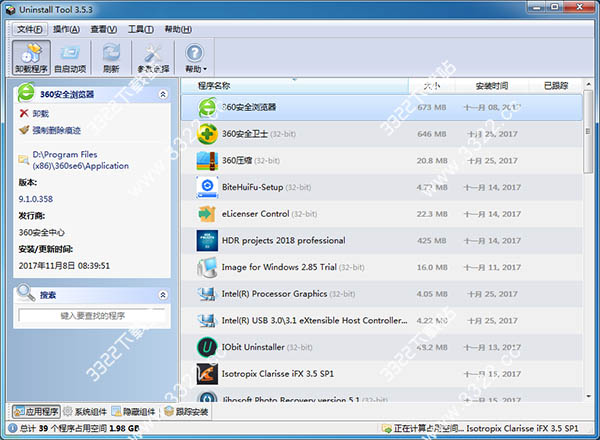Open the 查看(V) menu
The image size is (600, 440).
[103, 29]
